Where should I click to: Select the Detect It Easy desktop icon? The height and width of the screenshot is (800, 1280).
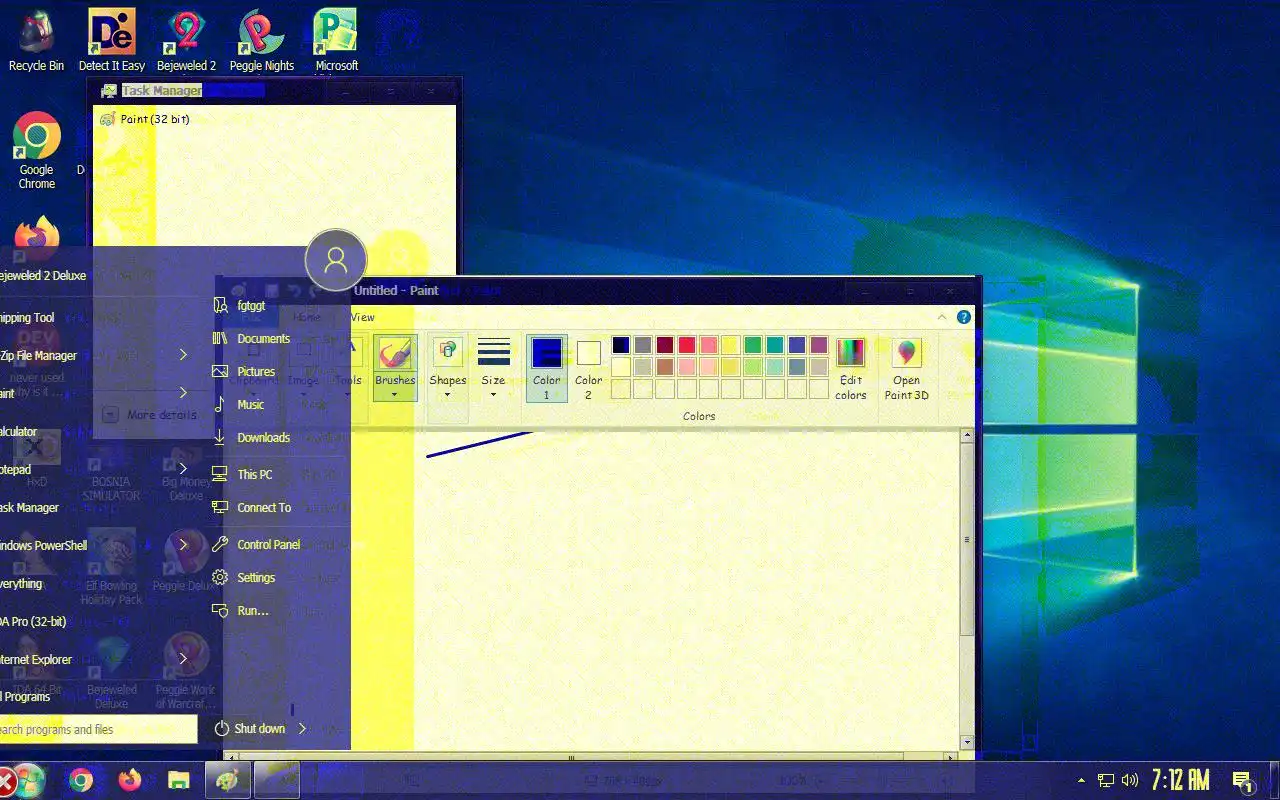112,42
